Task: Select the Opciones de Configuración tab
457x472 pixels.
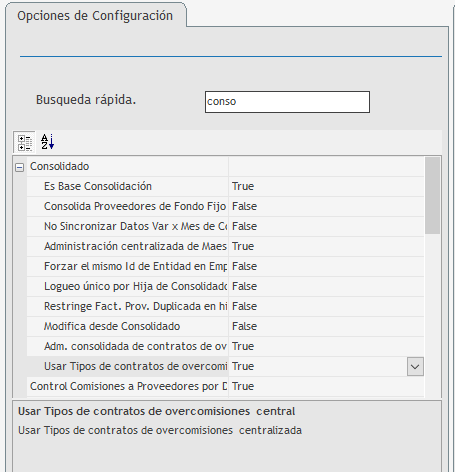Action: [x=95, y=16]
